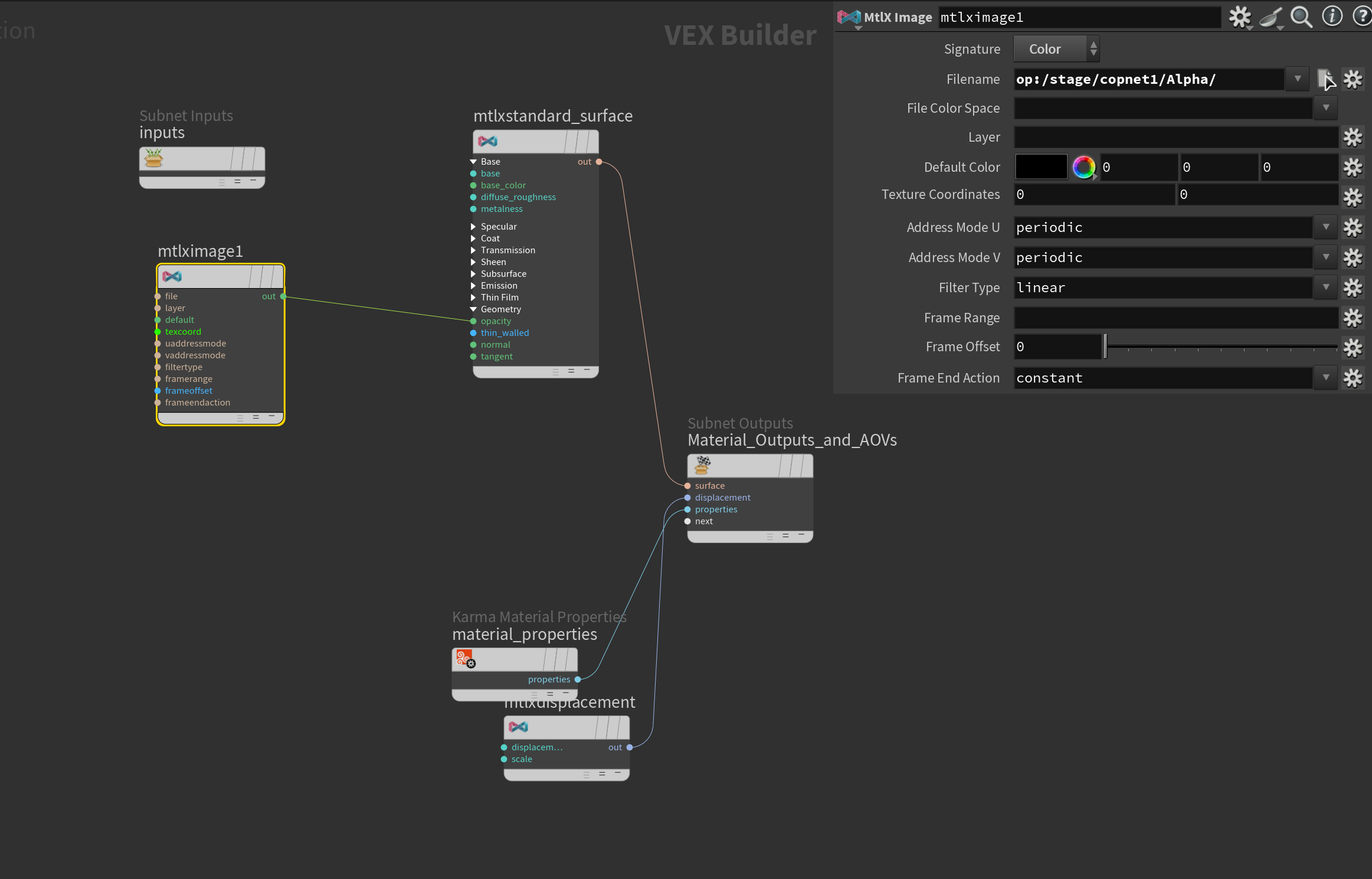Expand the Specular parameter group
Viewport: 1372px width, 879px height.
[473, 227]
